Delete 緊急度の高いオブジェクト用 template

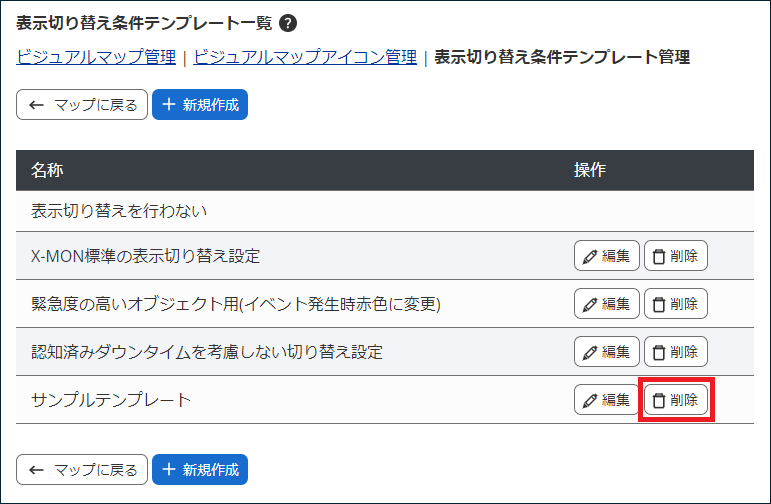pos(675,304)
